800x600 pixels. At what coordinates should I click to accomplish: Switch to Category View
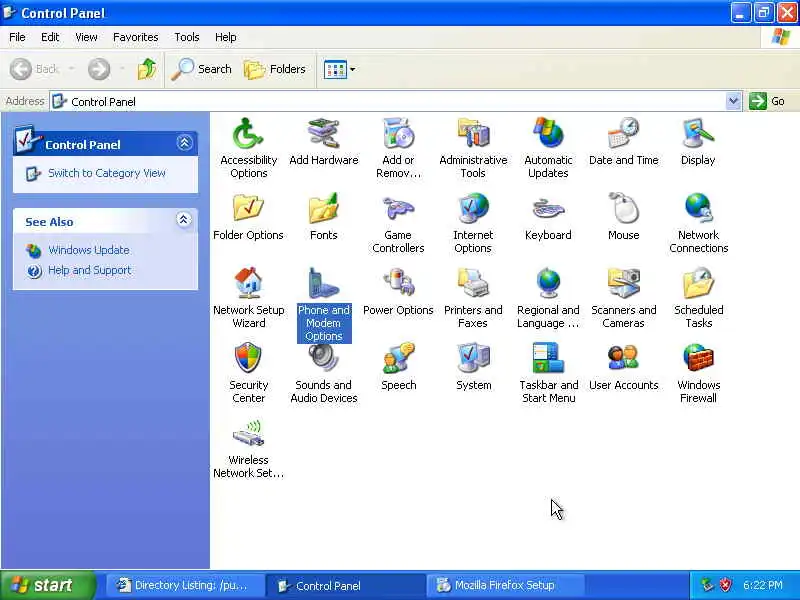point(107,173)
